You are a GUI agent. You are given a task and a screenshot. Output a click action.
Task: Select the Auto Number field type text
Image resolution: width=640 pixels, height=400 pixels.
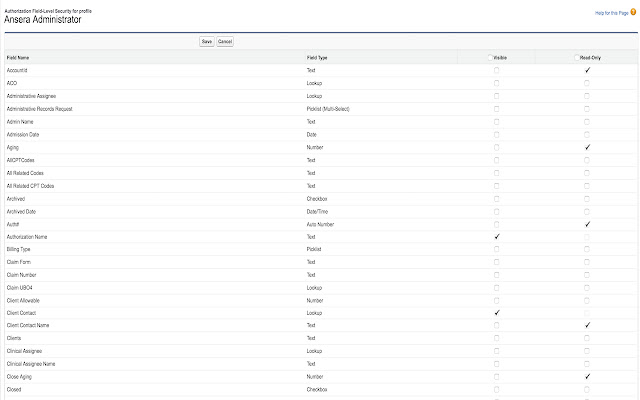(320, 224)
